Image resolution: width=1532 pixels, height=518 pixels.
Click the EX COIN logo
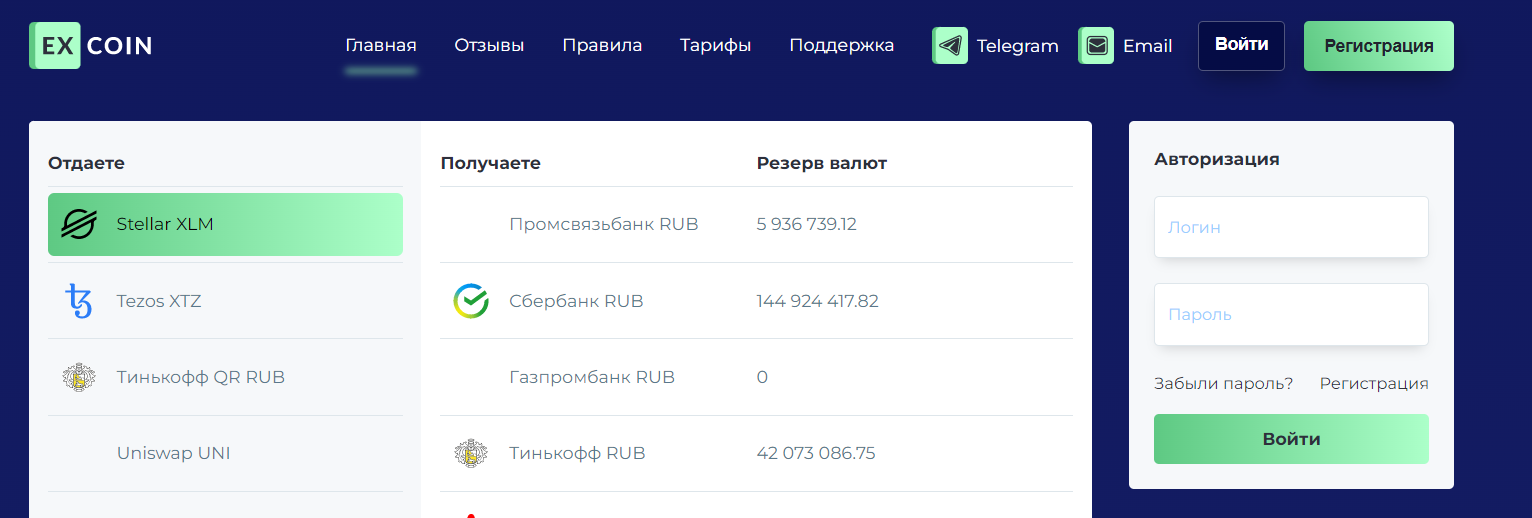point(91,45)
